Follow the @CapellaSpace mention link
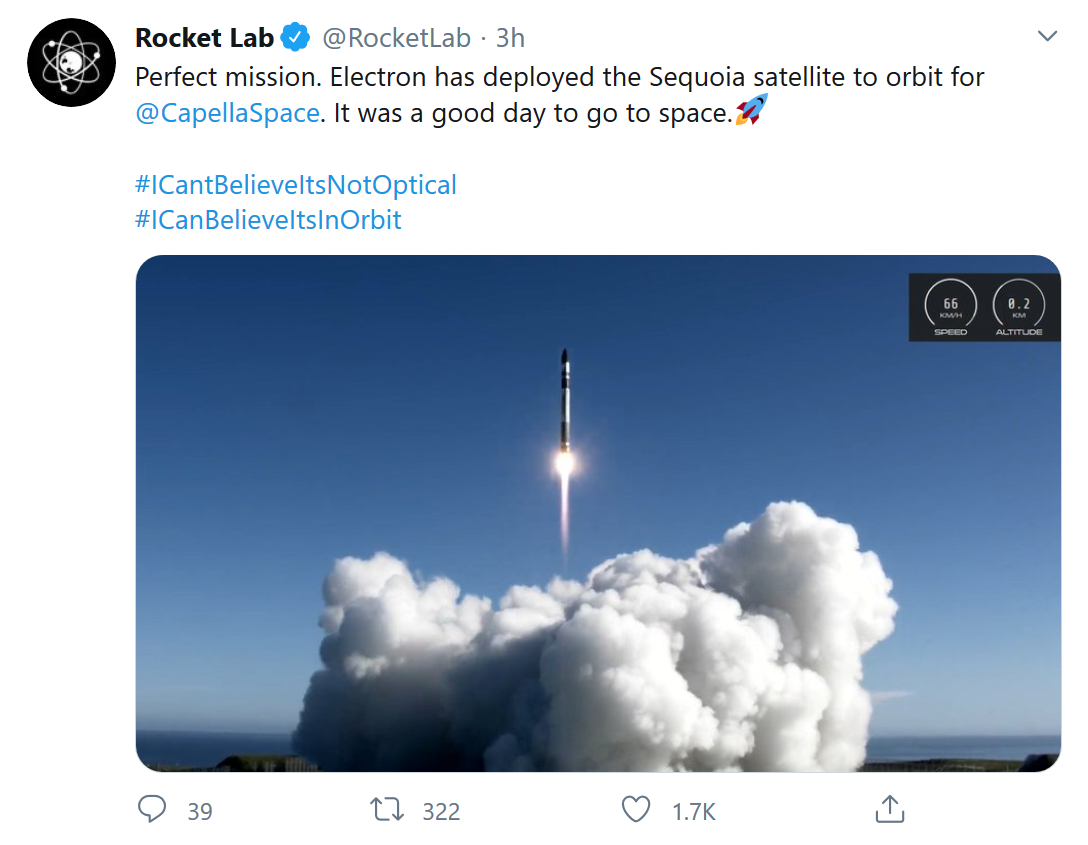Viewport: 1088px width, 845px height. (x=228, y=113)
